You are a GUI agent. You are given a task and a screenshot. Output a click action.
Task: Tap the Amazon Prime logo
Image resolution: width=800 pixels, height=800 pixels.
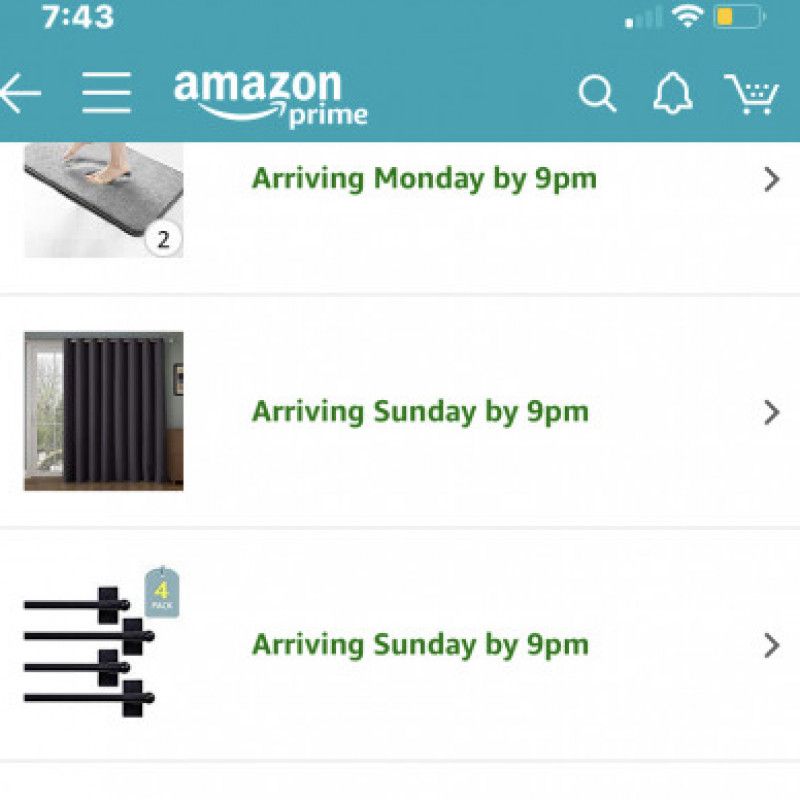[x=270, y=98]
